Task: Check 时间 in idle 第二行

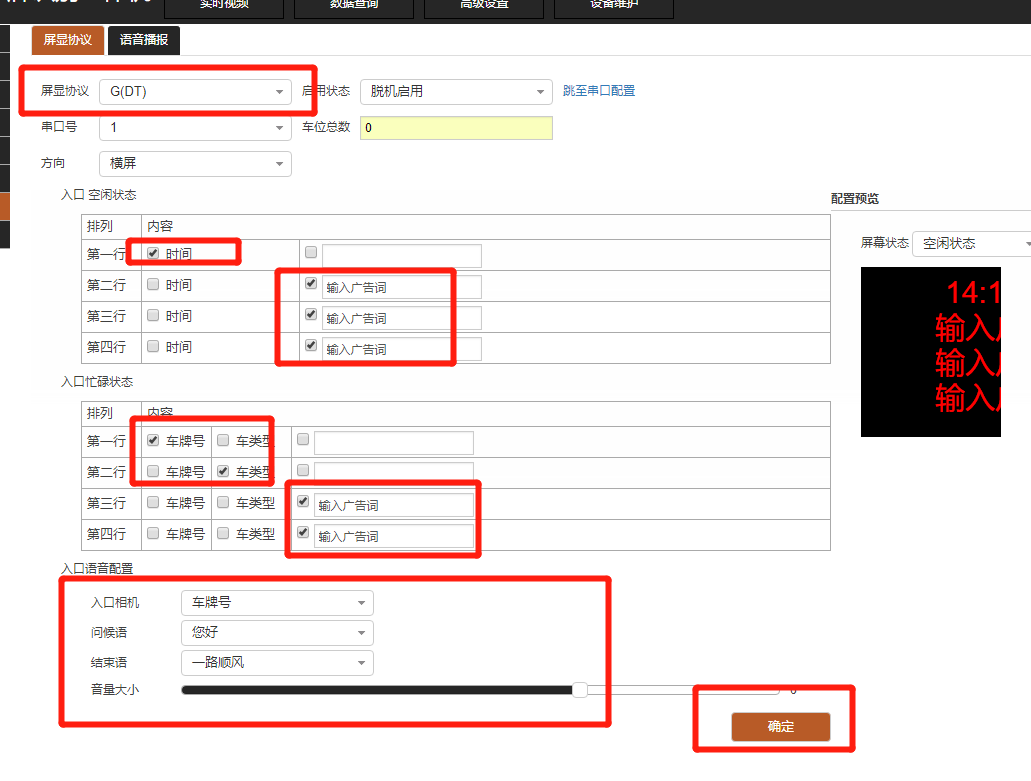Action: click(x=153, y=284)
